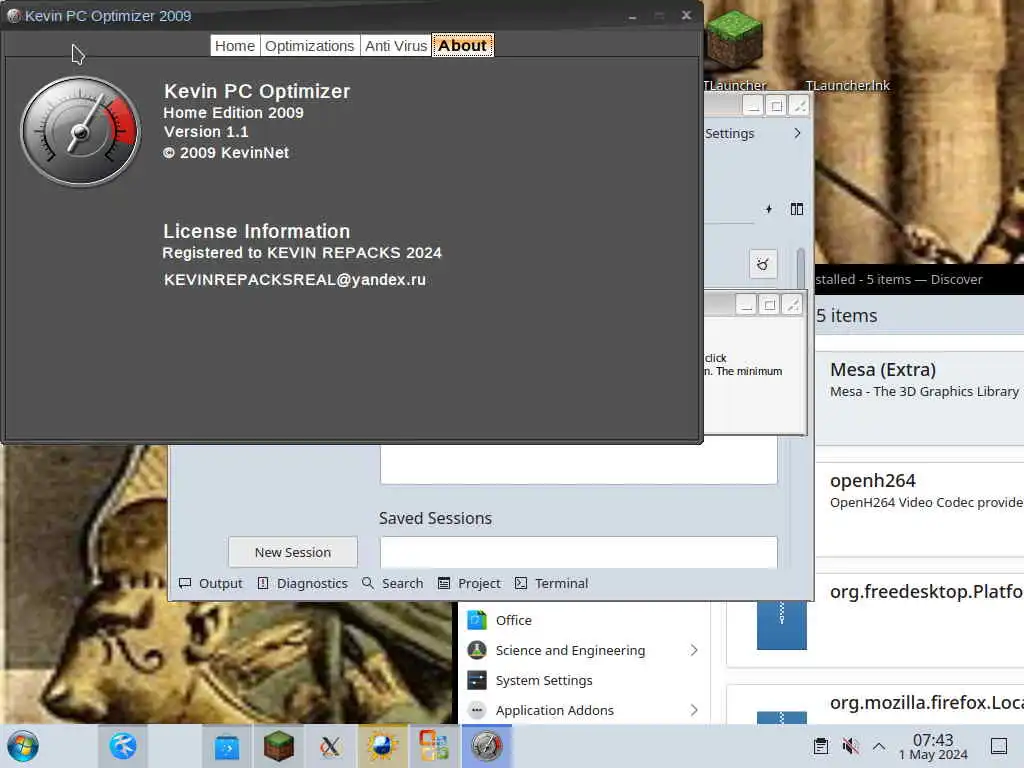
Task: Open the Optimizations tab
Action: point(310,46)
